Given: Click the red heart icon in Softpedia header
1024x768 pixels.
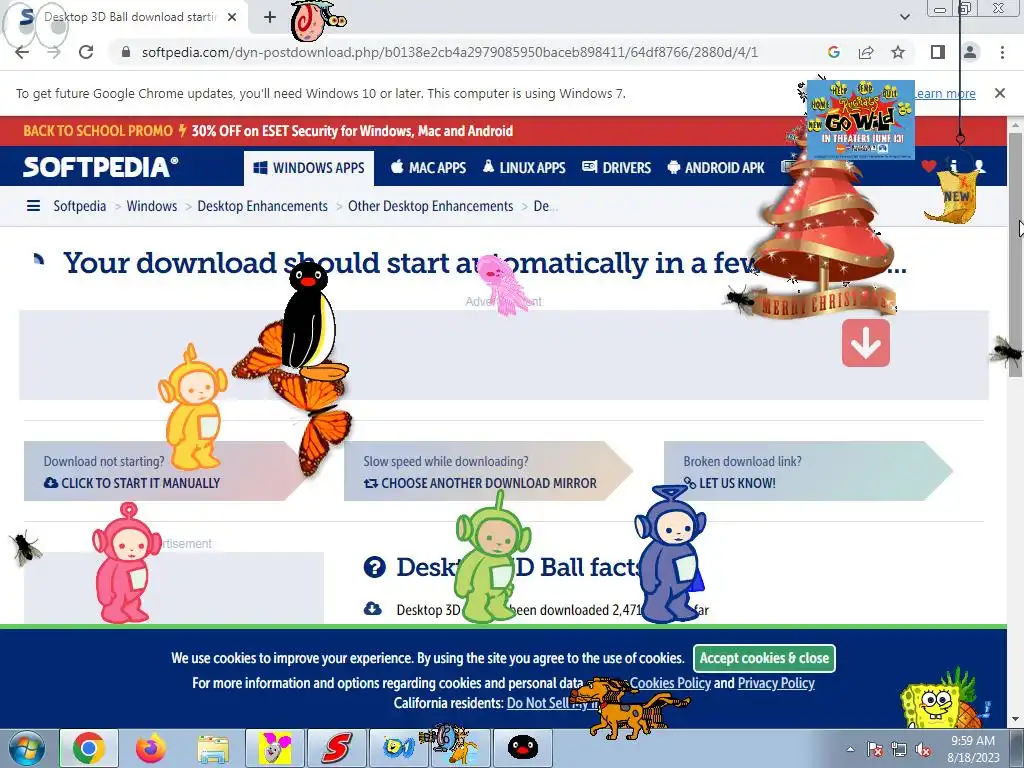Looking at the screenshot, I should (x=929, y=167).
